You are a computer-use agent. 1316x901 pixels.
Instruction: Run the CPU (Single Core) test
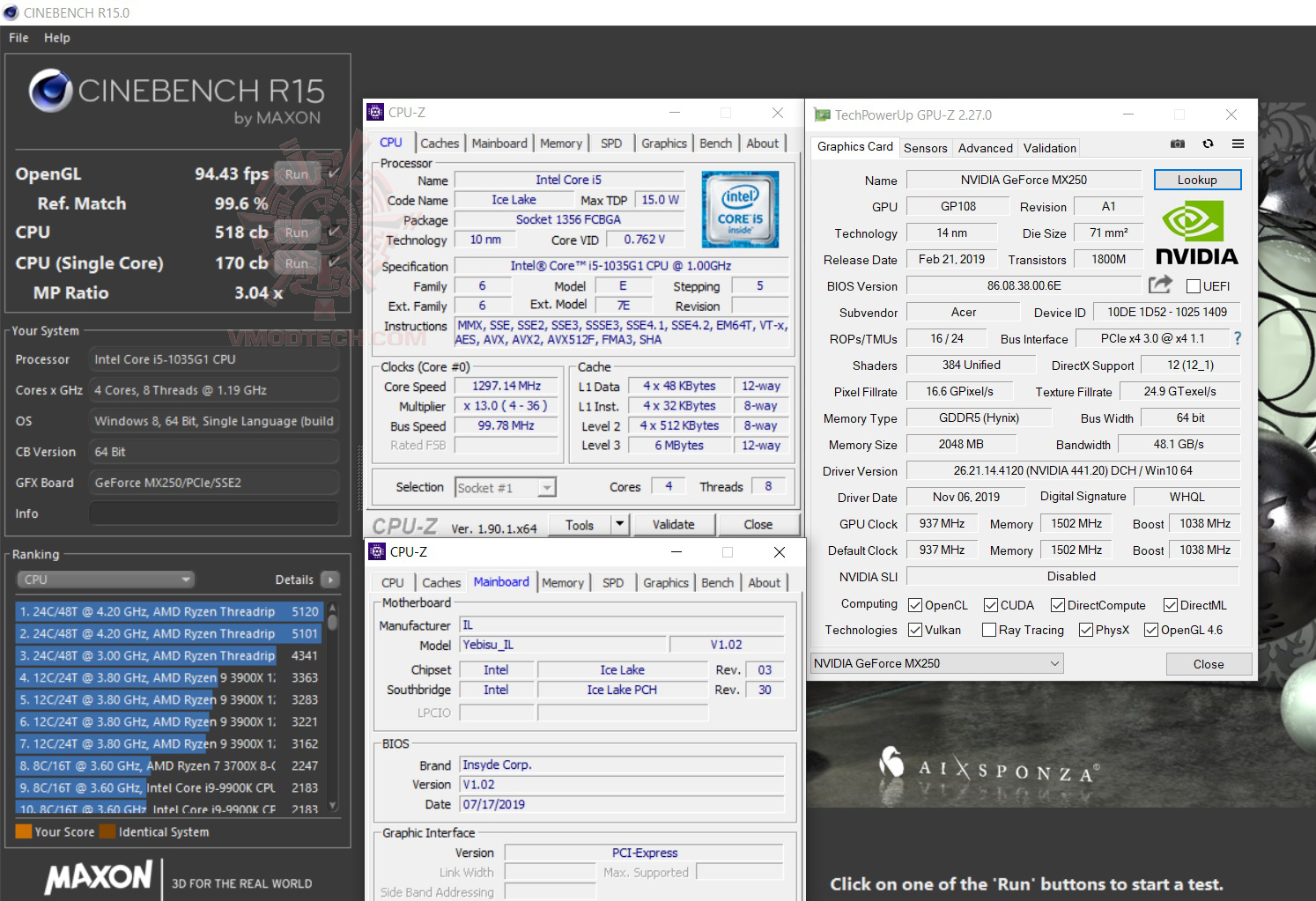pos(297,263)
